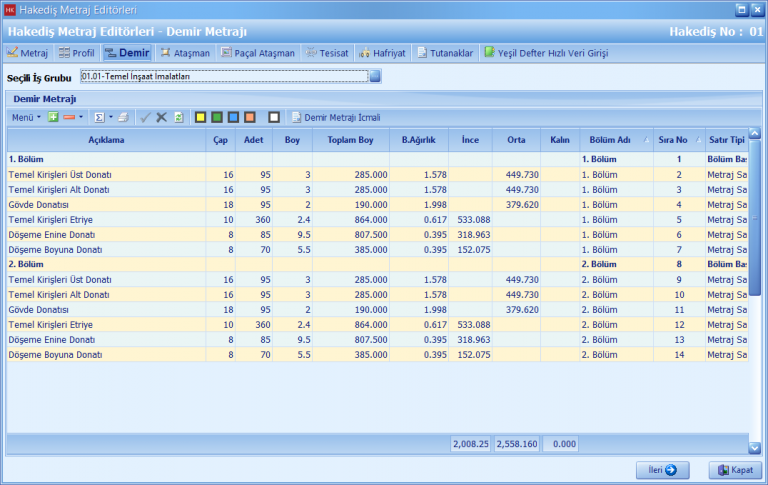Click the green refresh icon
The width and height of the screenshot is (768, 485).
tap(178, 117)
